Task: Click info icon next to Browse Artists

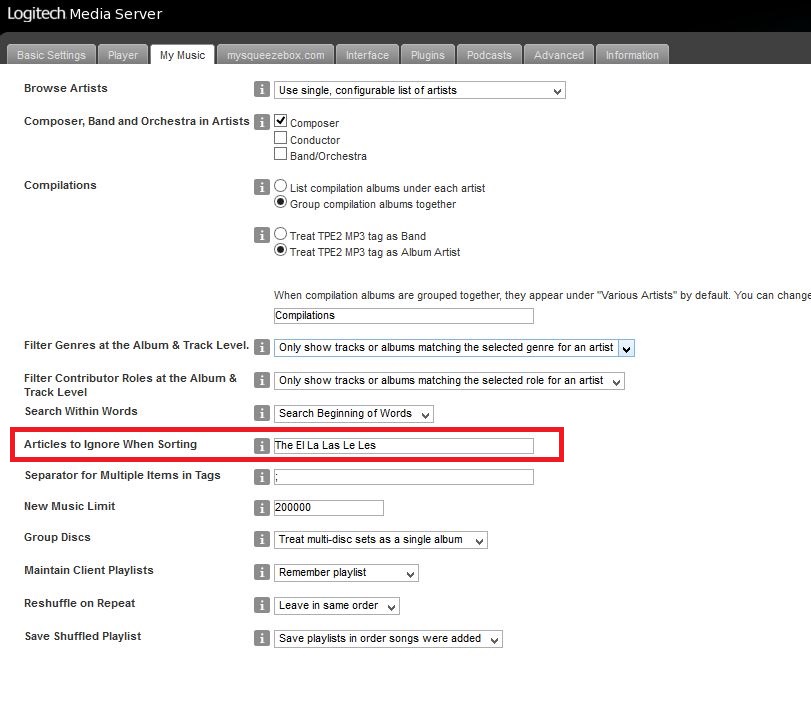Action: click(x=262, y=90)
